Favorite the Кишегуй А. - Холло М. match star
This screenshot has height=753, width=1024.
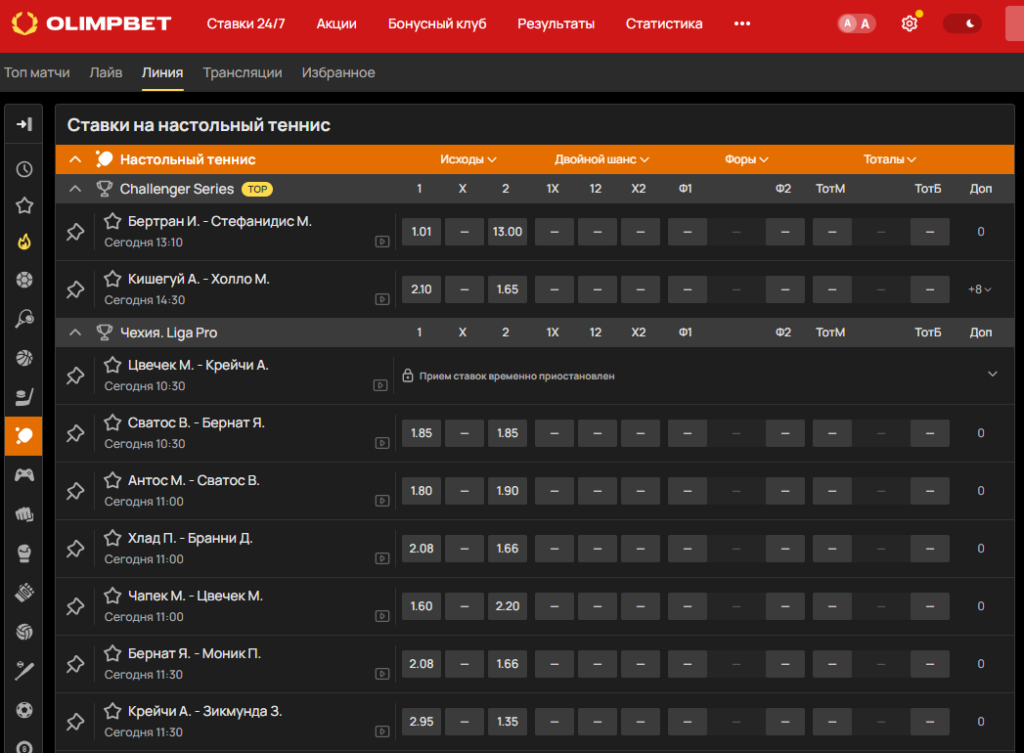pyautogui.click(x=112, y=279)
